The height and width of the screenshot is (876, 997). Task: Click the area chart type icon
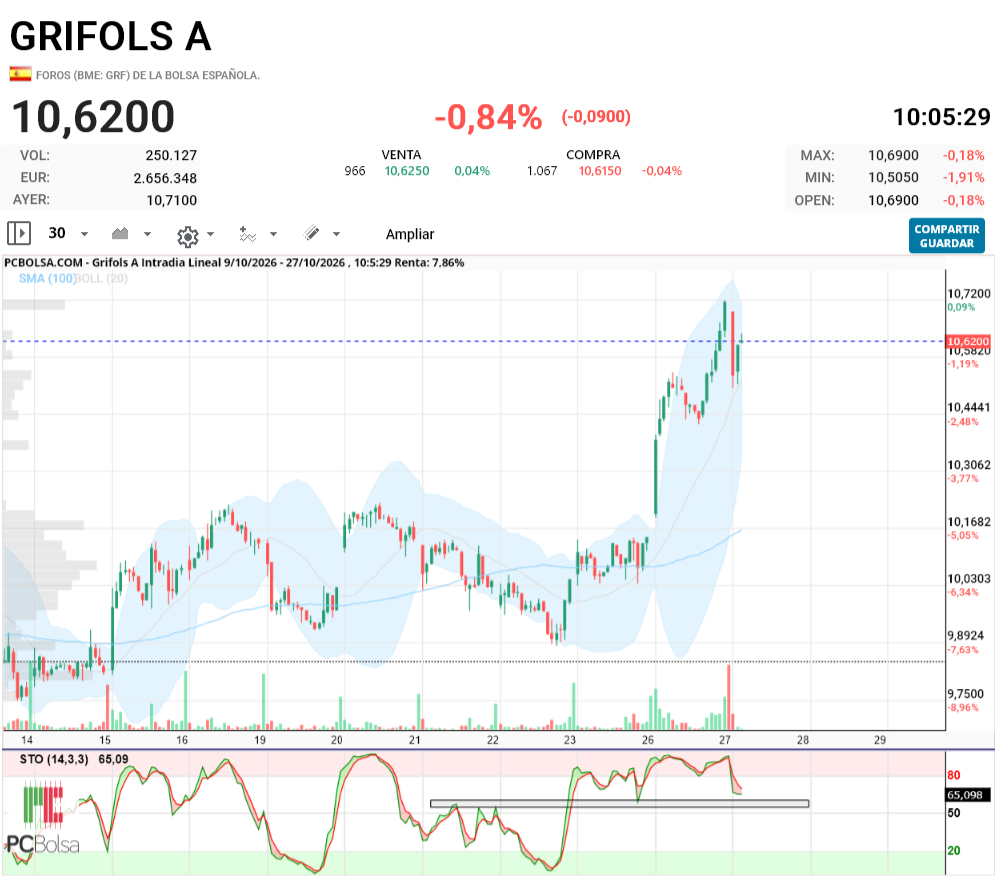click(120, 233)
